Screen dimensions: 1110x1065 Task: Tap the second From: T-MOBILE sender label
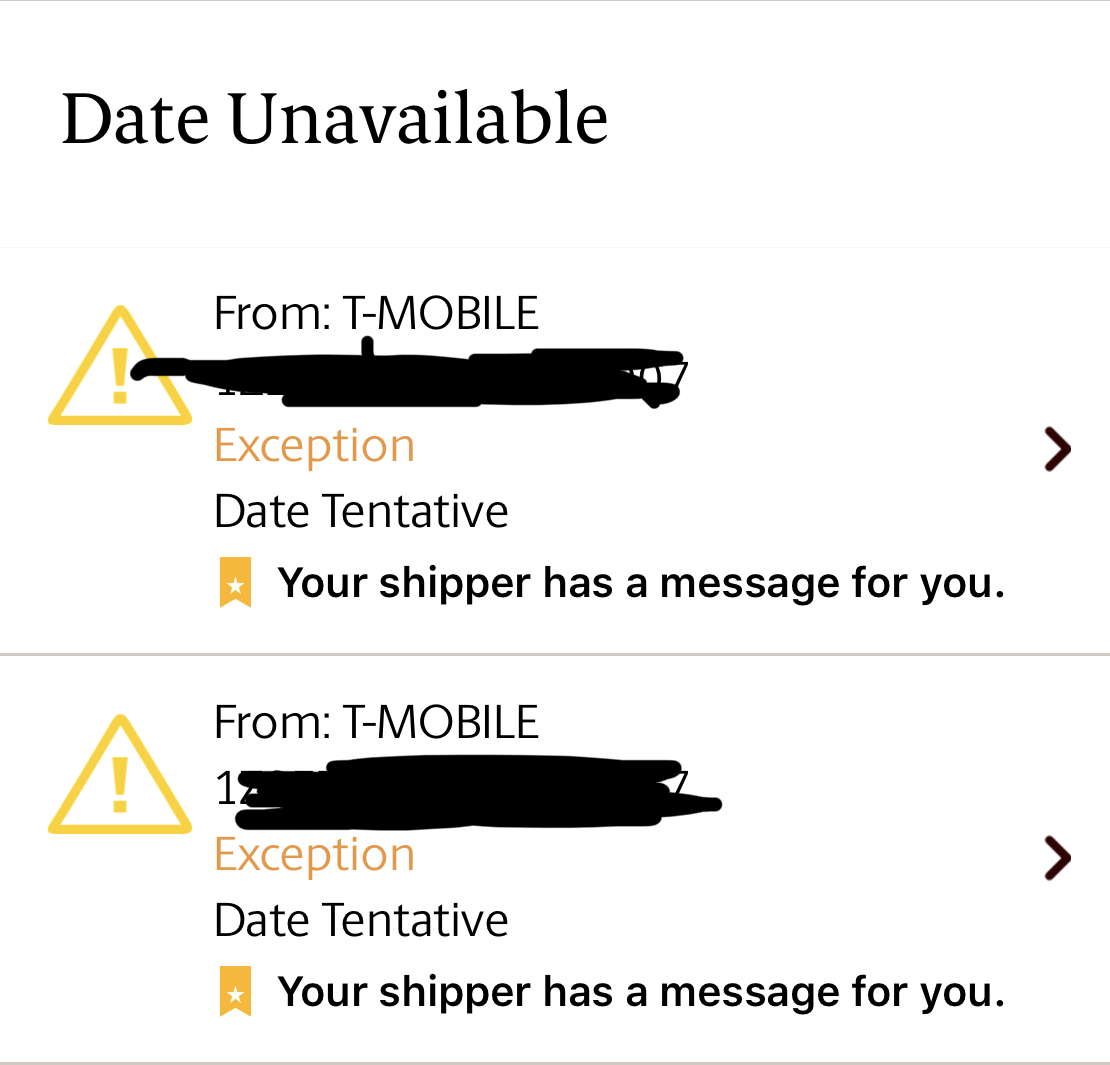pos(377,722)
